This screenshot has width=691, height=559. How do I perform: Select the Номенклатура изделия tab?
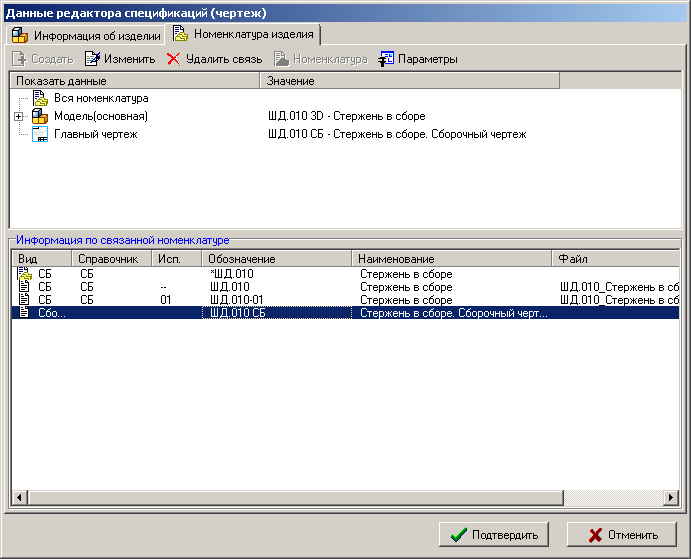(x=244, y=34)
